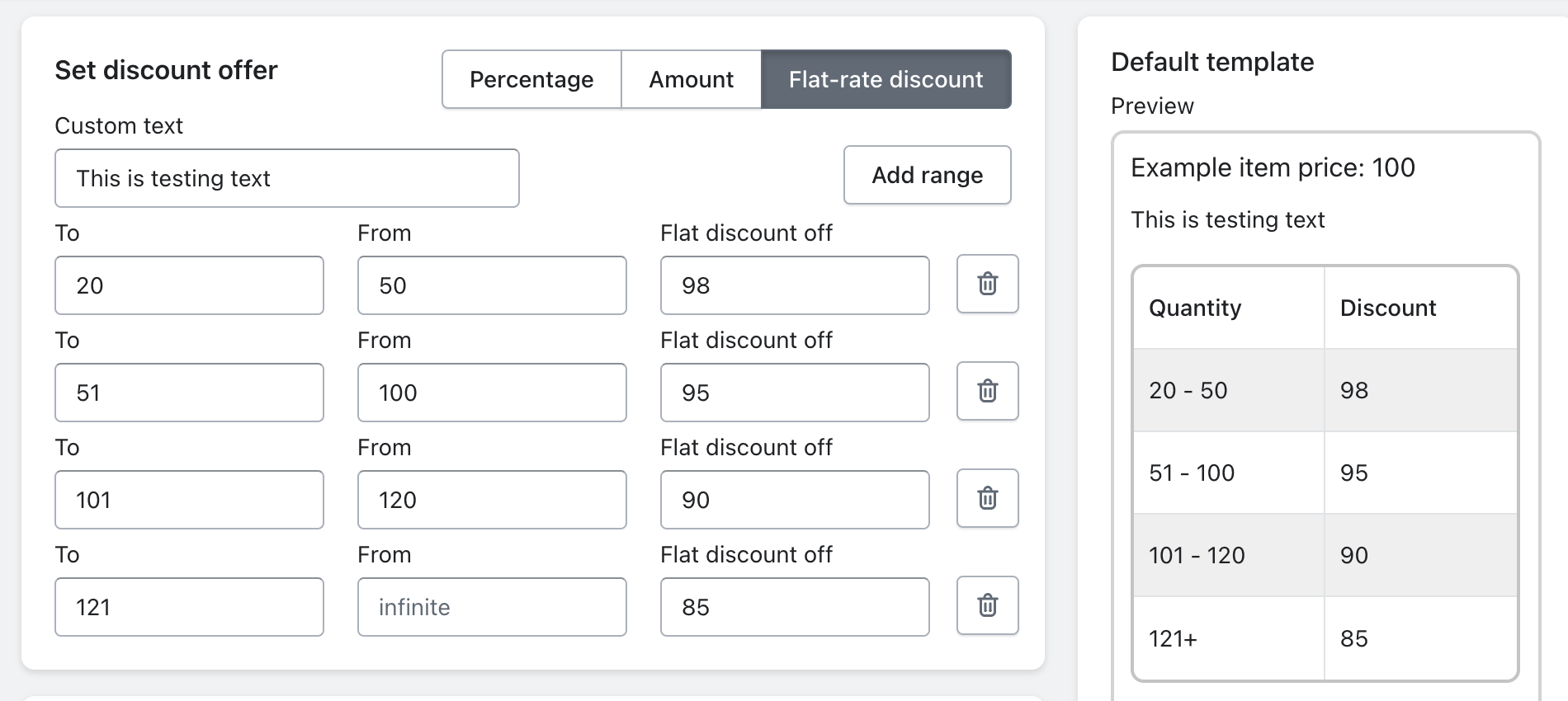Switch to the Percentage discount type
Viewport: 1568px width, 701px height.
(x=531, y=79)
